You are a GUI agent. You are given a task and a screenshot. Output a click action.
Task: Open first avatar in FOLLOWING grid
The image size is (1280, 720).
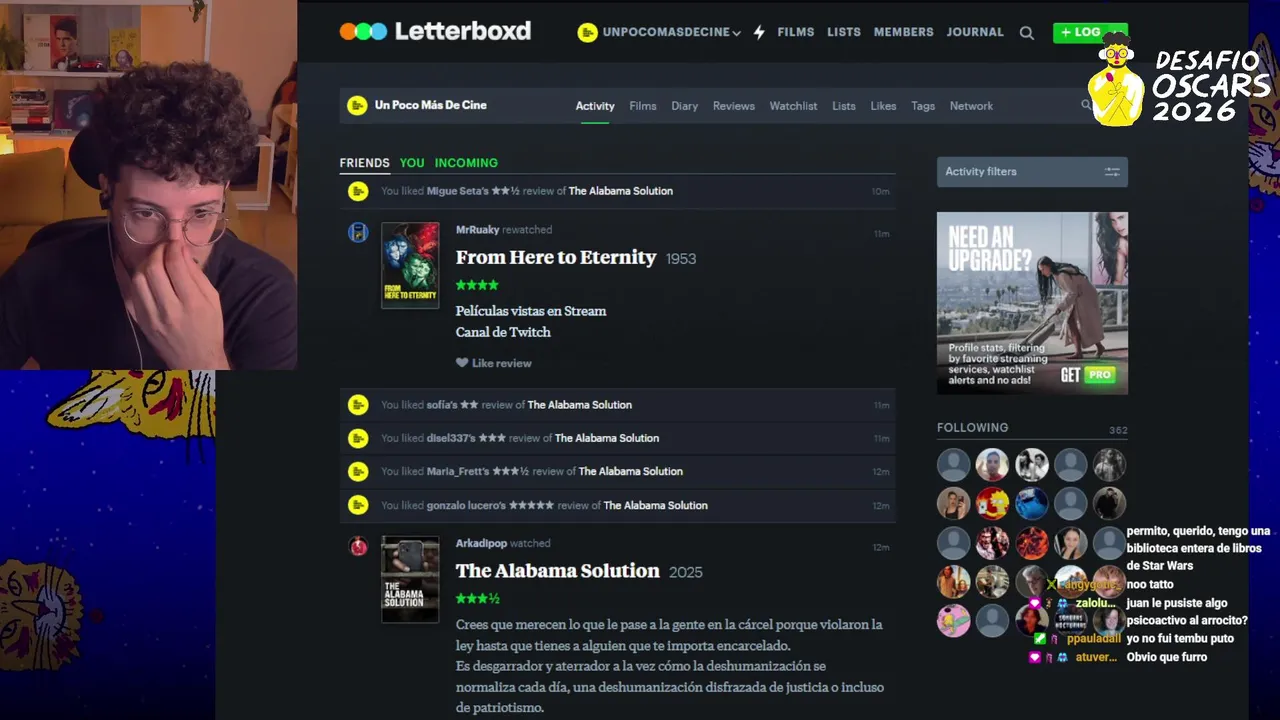(x=953, y=465)
